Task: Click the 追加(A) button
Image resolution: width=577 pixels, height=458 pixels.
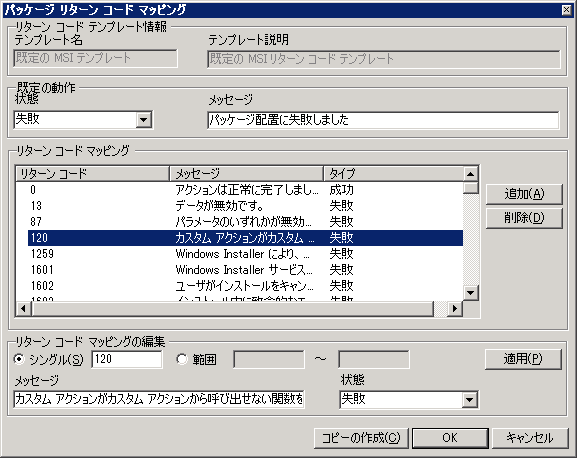Action: coord(524,194)
